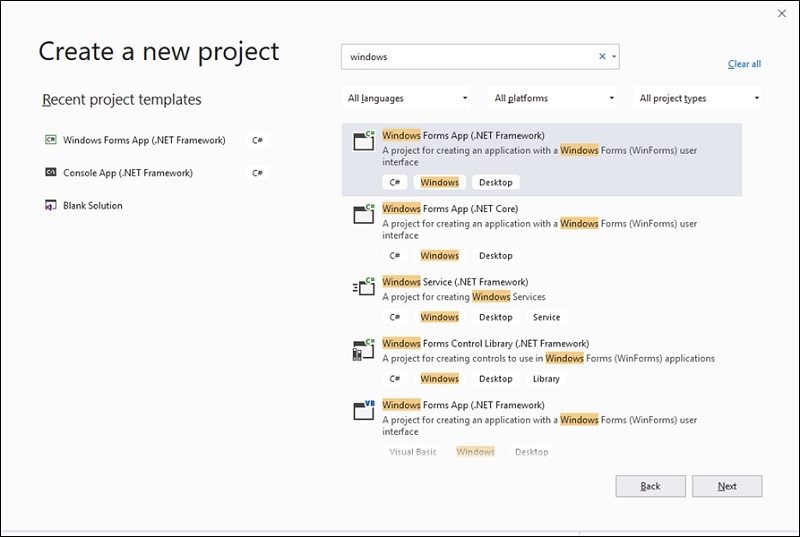Open the search history dropdown arrow

coord(614,57)
